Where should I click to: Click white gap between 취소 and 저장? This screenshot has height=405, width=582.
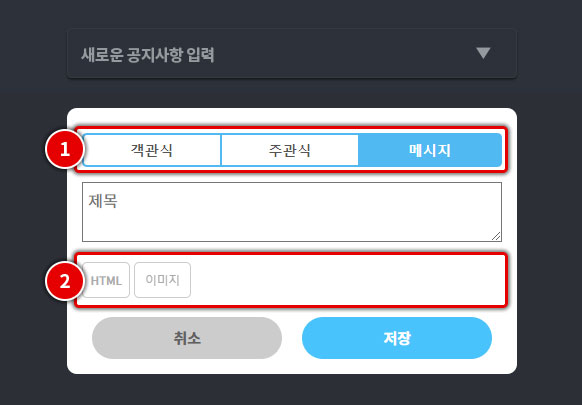[292, 338]
